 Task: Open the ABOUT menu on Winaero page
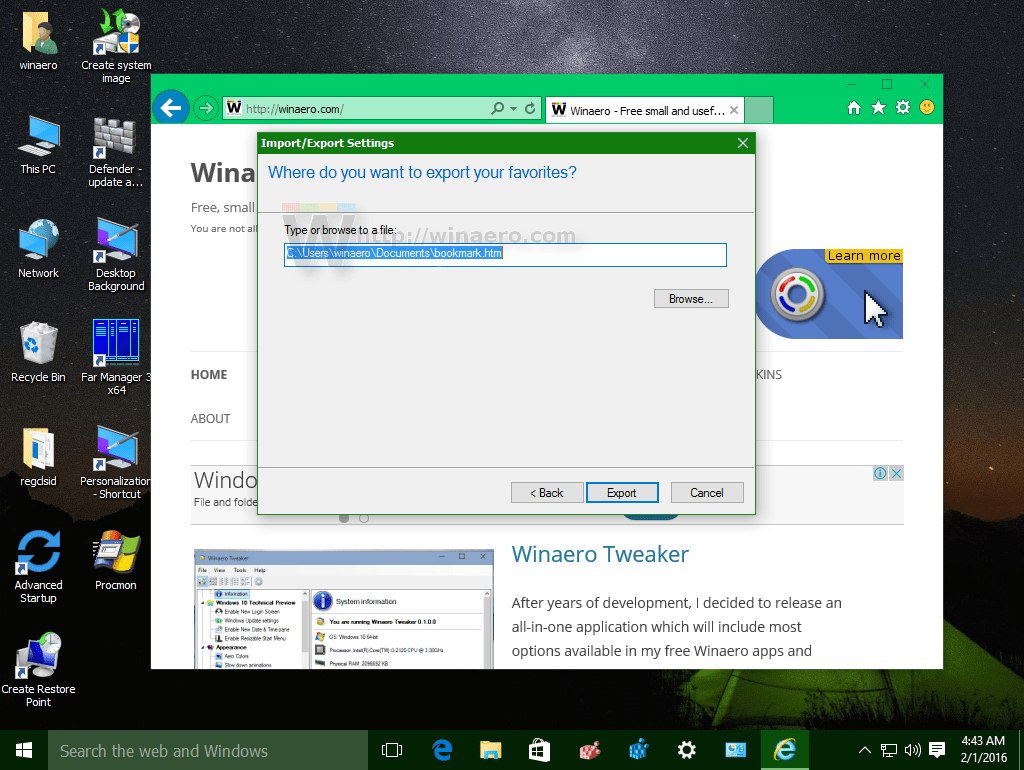point(210,419)
